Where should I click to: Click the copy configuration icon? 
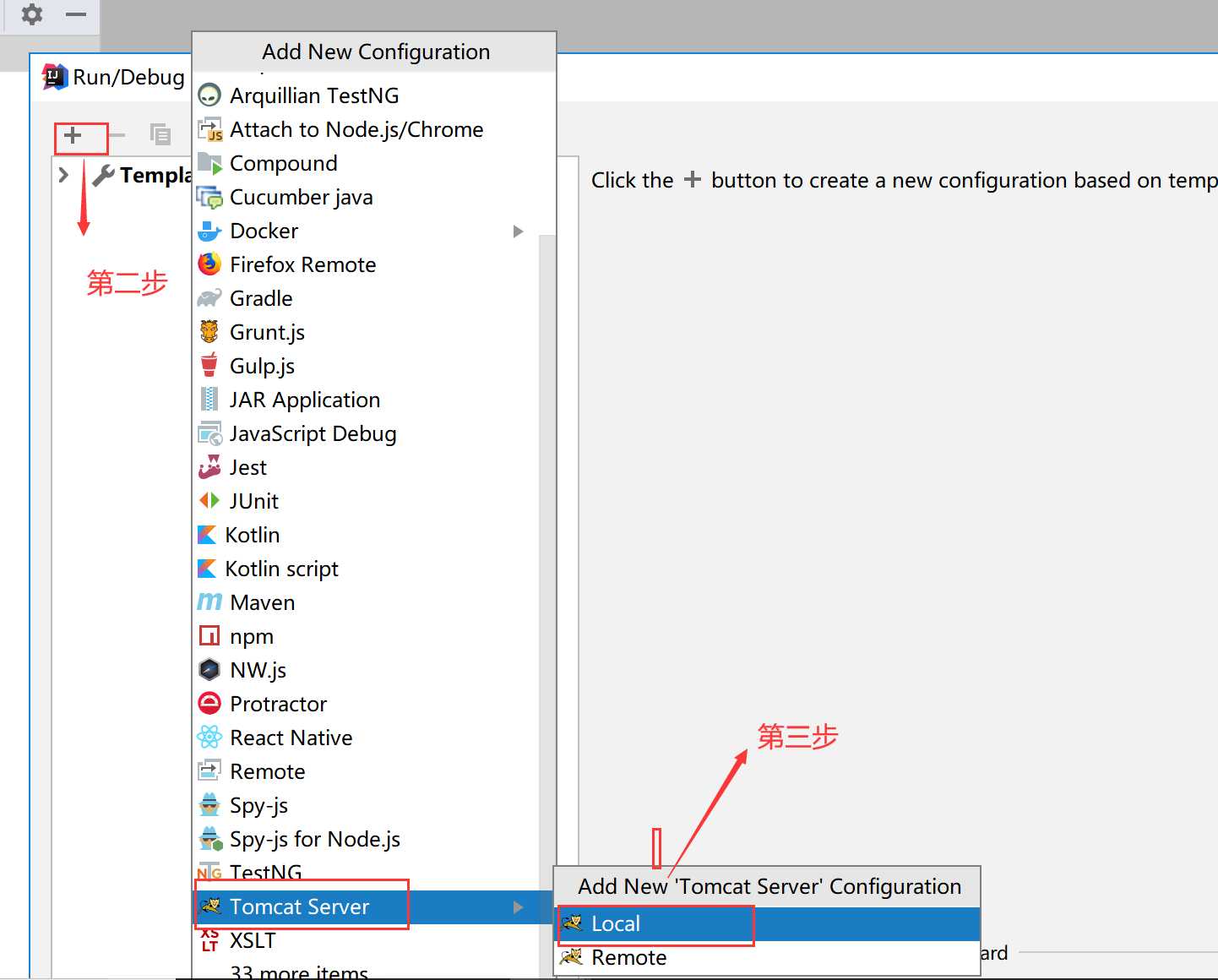point(160,134)
